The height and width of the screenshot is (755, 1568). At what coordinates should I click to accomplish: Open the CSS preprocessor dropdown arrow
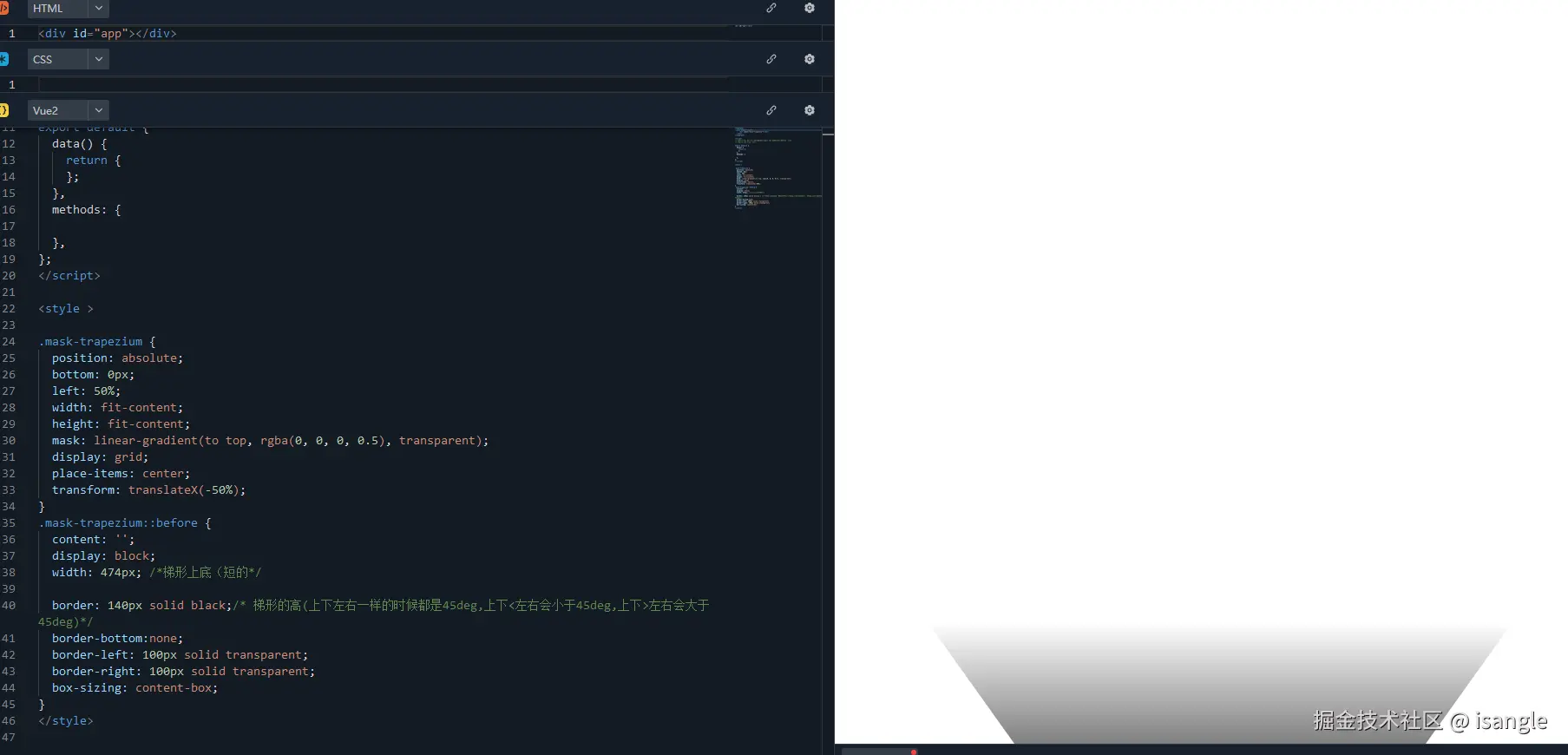pyautogui.click(x=98, y=59)
